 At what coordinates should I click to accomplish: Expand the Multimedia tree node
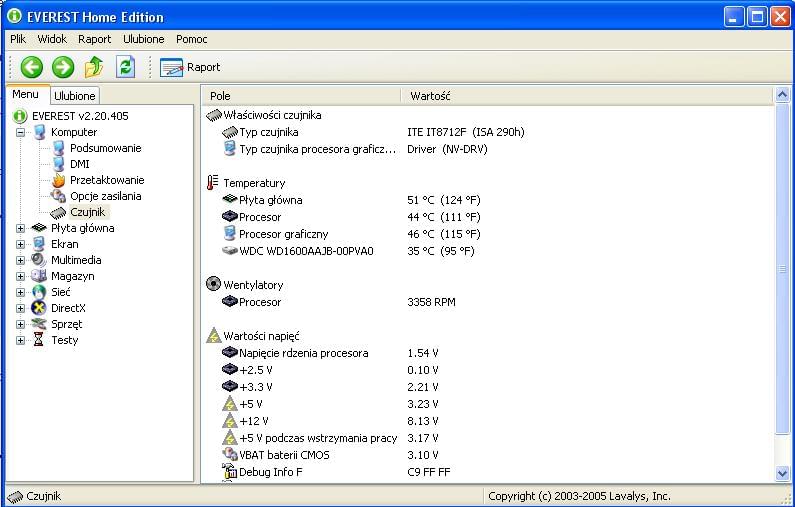pyautogui.click(x=20, y=261)
